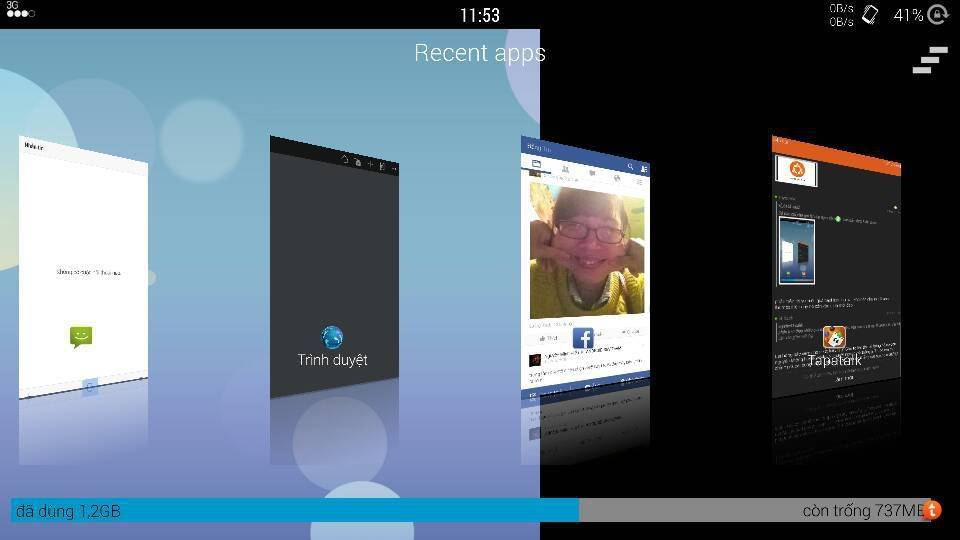The height and width of the screenshot is (540, 960).
Task: Tap the 41% battery indicator
Action: (908, 15)
